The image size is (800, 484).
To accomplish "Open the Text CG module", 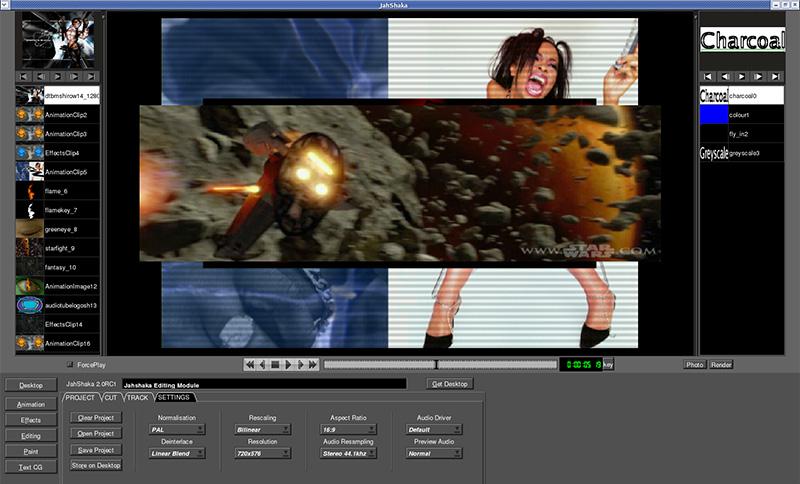I will [31, 467].
